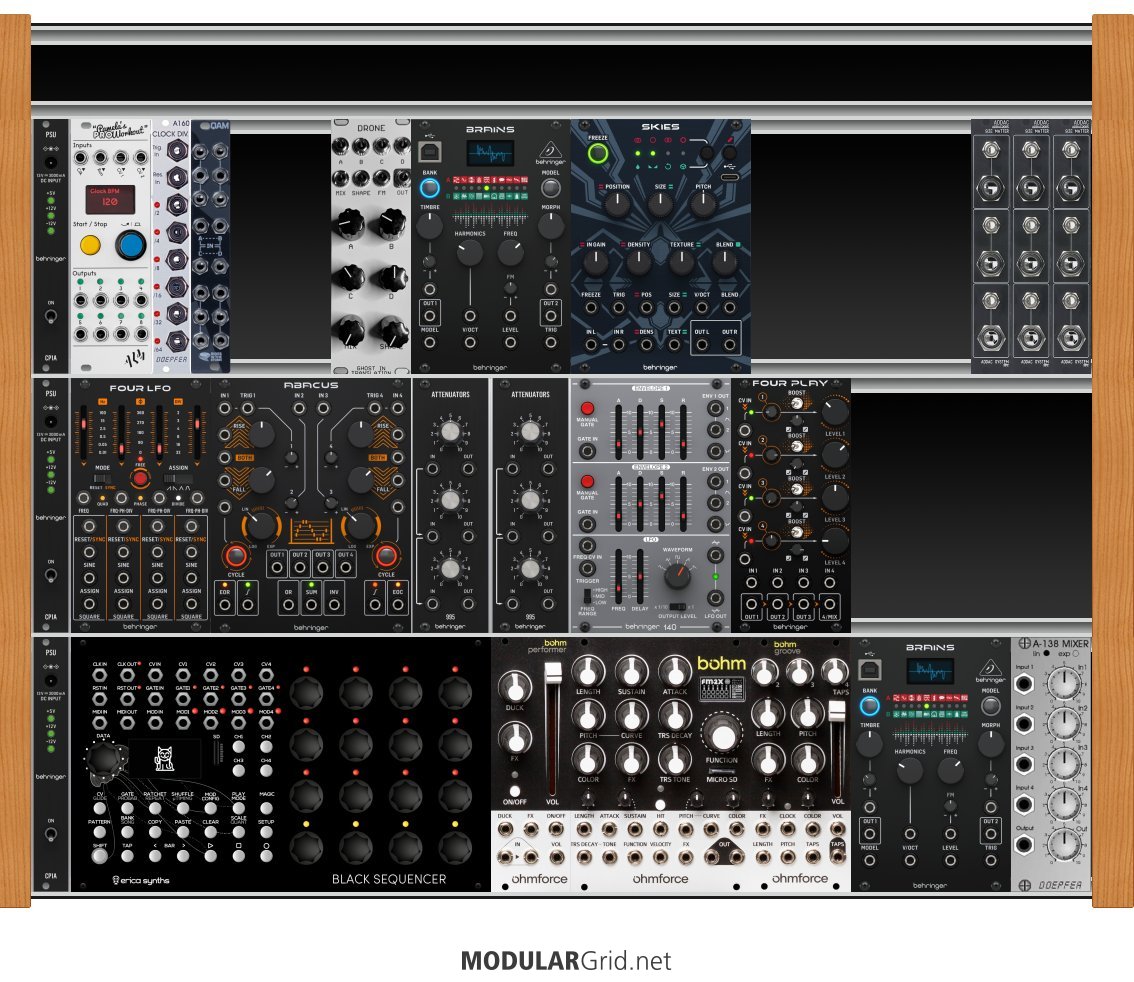Viewport: 1134px width, 982px height.
Task: Toggle the Assign switch on Four LFO
Action: pyautogui.click(x=178, y=479)
